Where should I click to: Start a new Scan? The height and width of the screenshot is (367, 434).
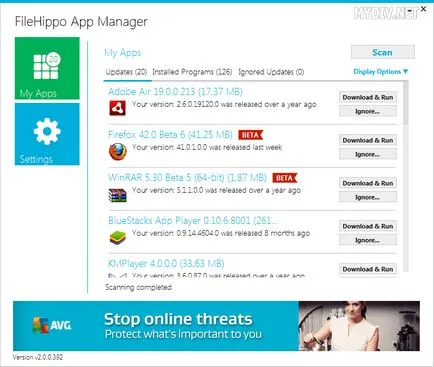(x=383, y=52)
